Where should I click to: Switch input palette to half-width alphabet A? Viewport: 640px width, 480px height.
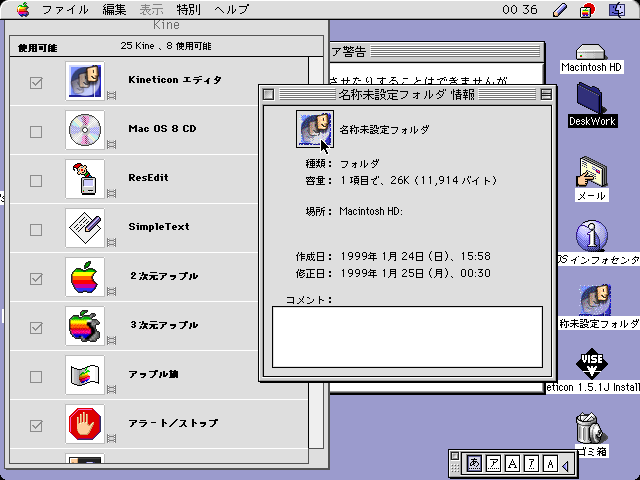click(x=550, y=464)
